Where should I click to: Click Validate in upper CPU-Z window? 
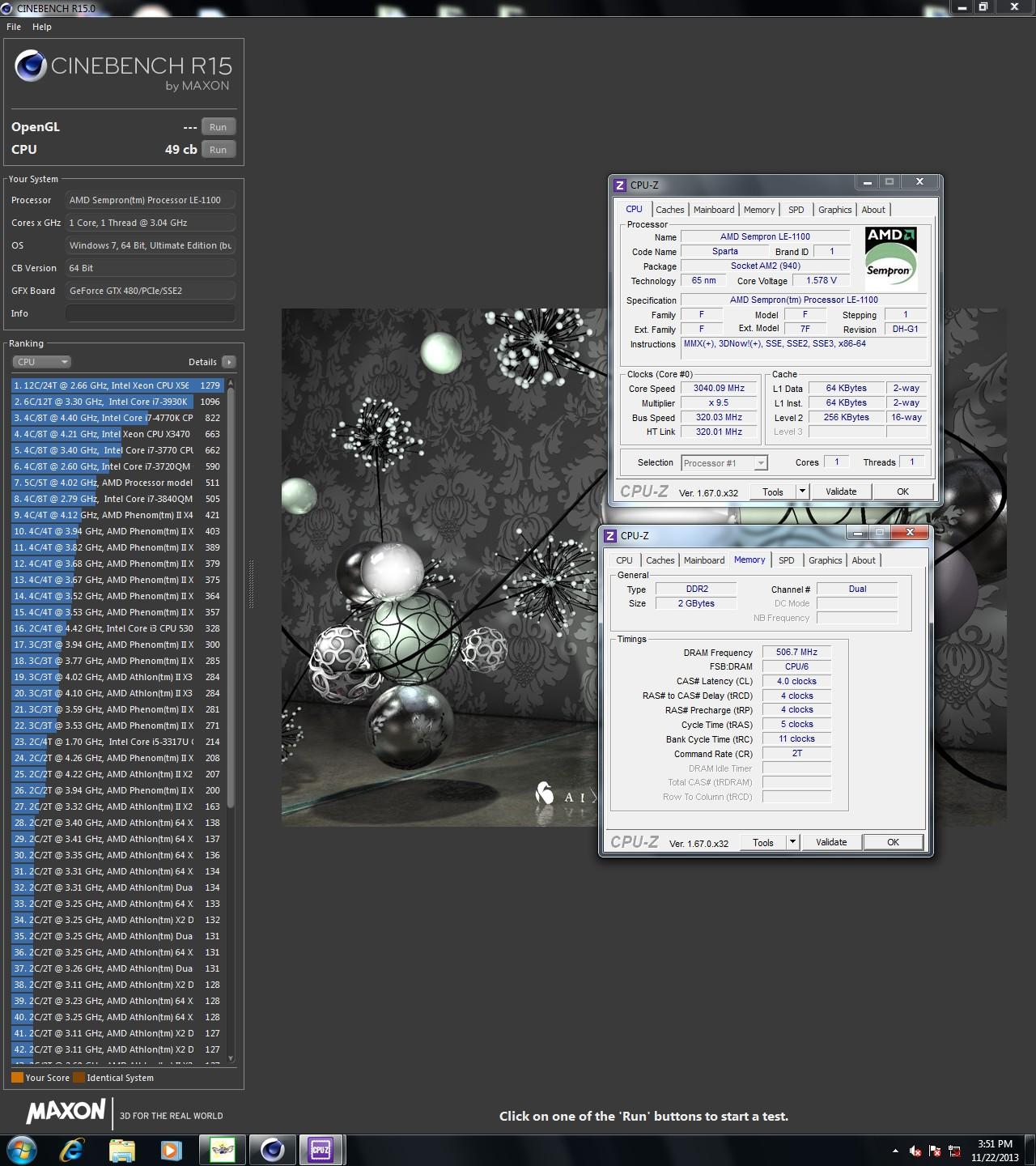[x=841, y=492]
